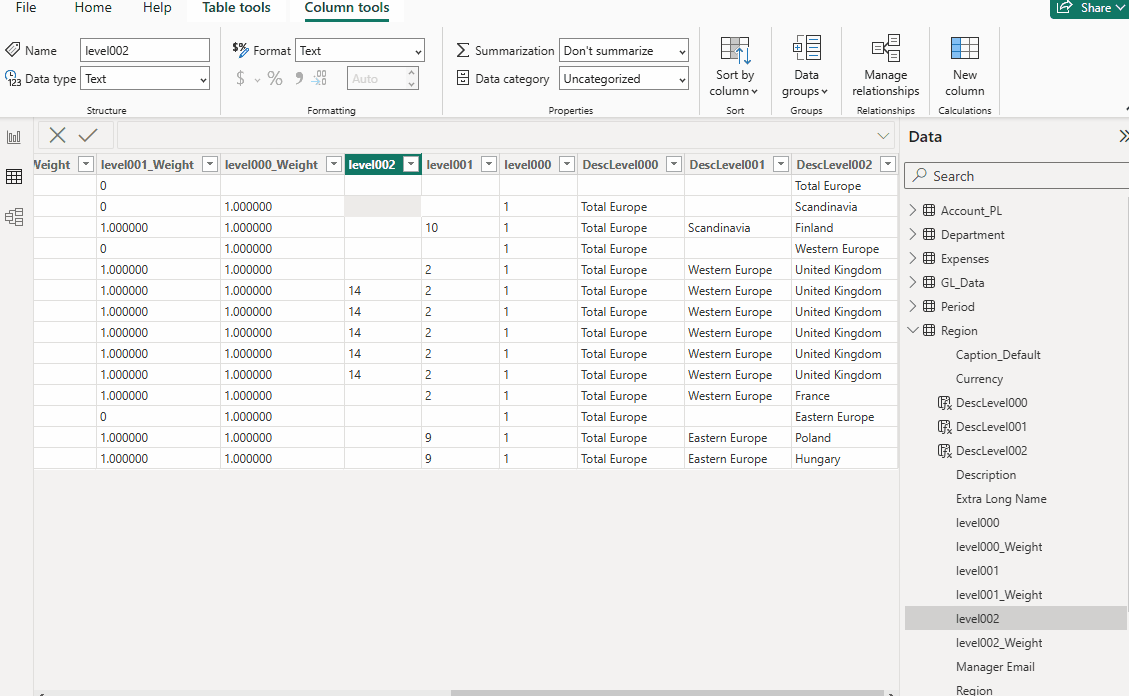Open the Data category dropdown
Image resolution: width=1129 pixels, height=696 pixels.
[x=624, y=79]
